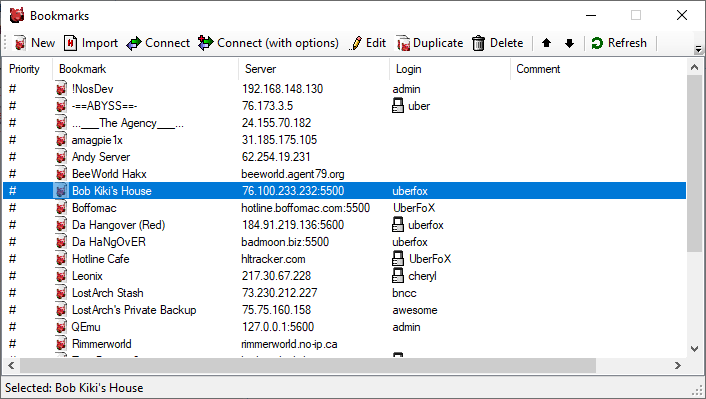Click the bncc login cell
Screen dimensions: 706x399
(404, 293)
